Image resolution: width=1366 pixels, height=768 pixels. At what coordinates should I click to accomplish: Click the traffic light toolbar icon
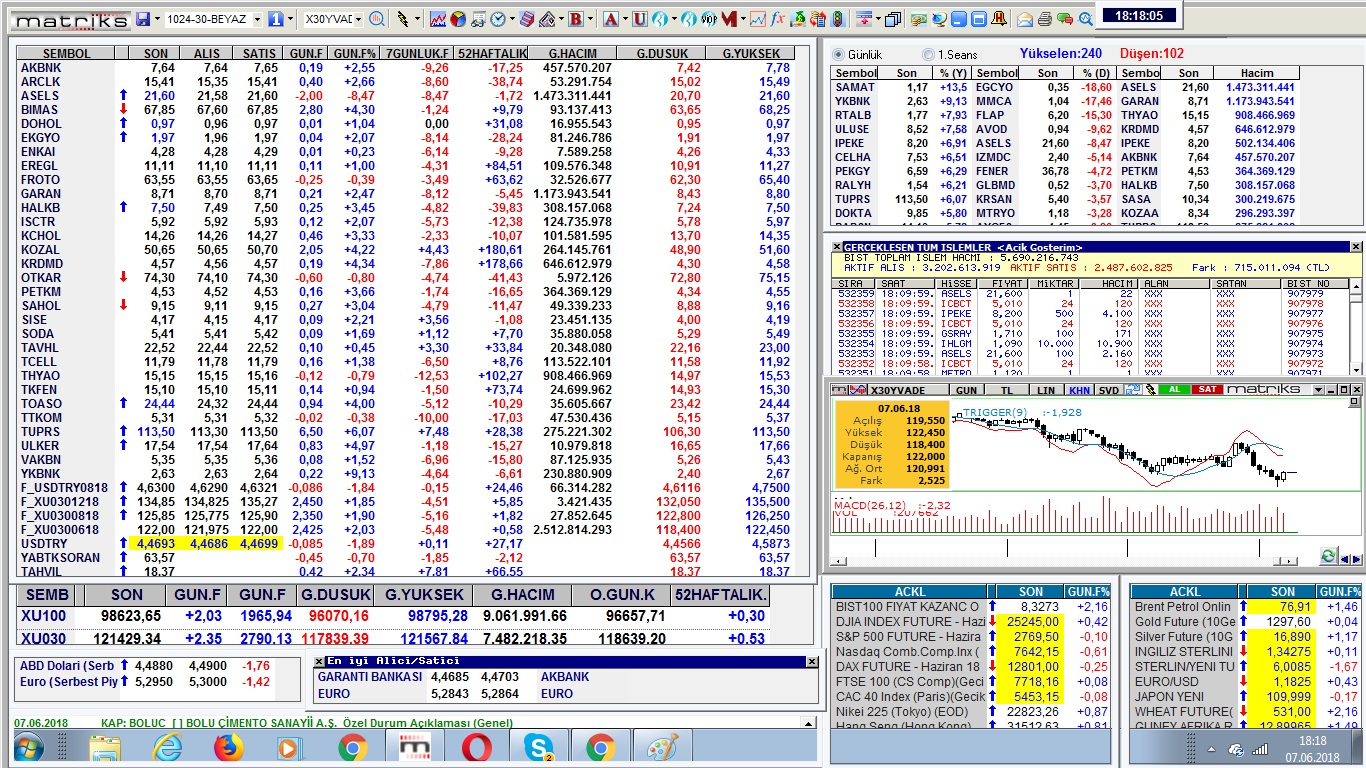[x=839, y=19]
